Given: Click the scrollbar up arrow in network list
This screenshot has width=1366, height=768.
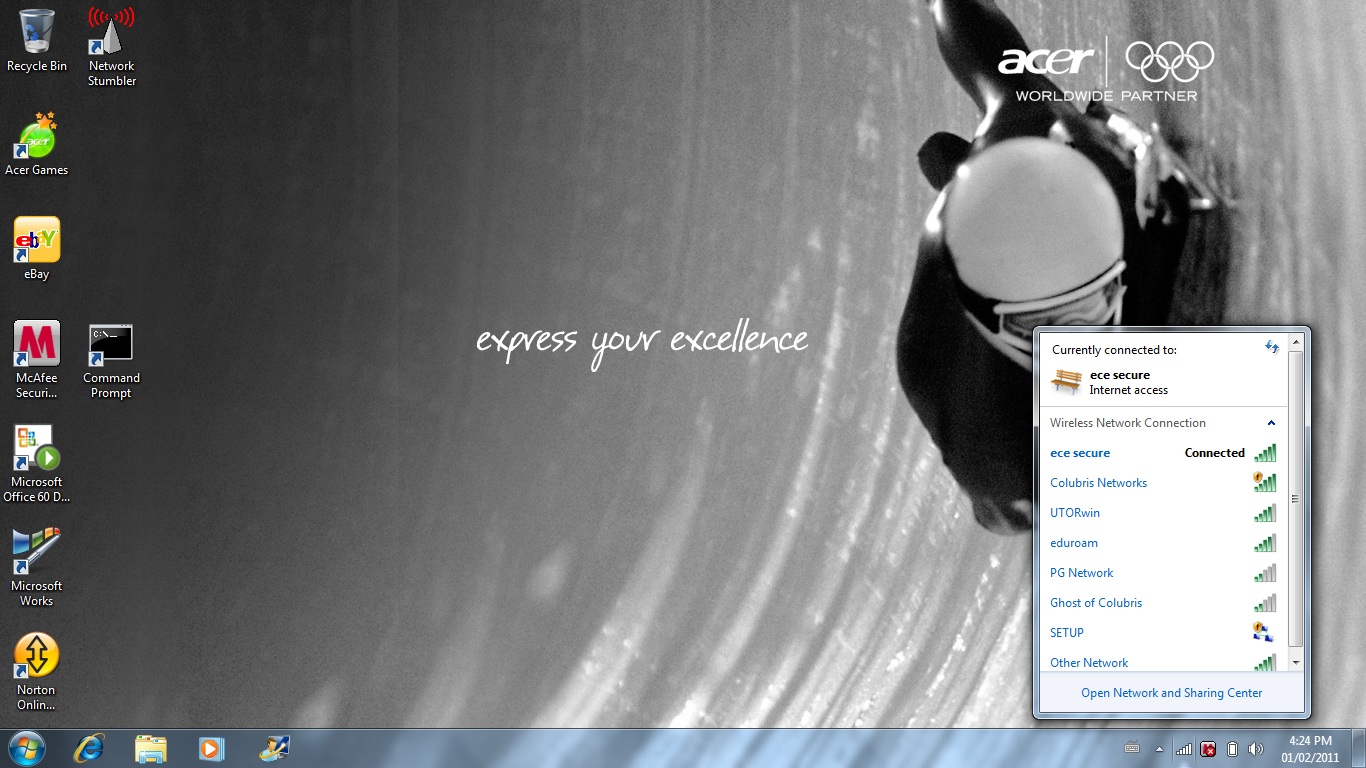Looking at the screenshot, I should (x=1296, y=342).
